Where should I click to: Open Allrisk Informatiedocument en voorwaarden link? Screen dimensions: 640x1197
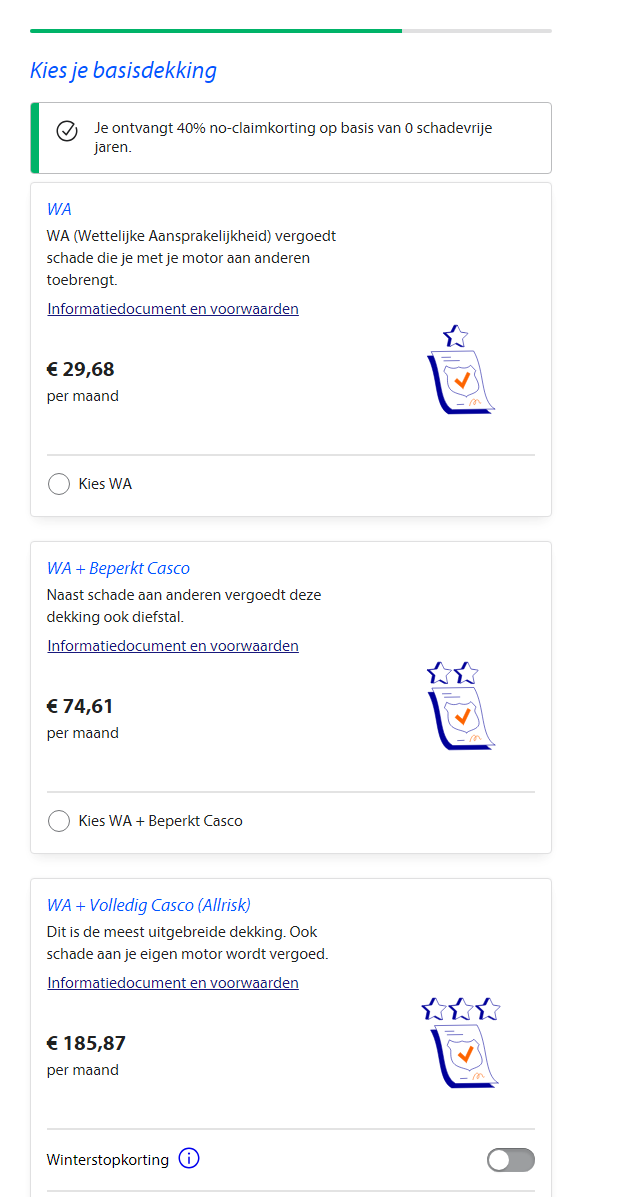coord(173,983)
